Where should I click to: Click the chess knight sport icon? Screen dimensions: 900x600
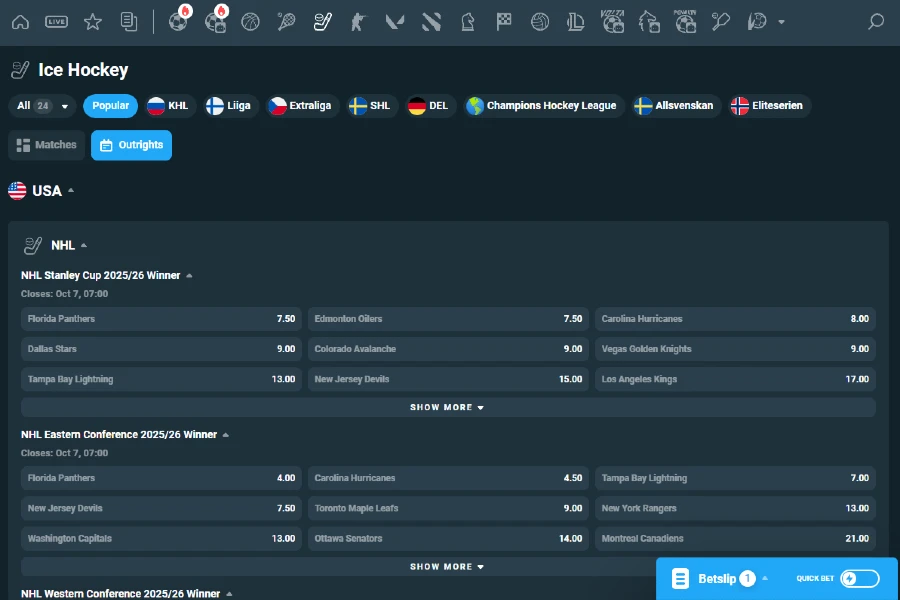point(469,21)
